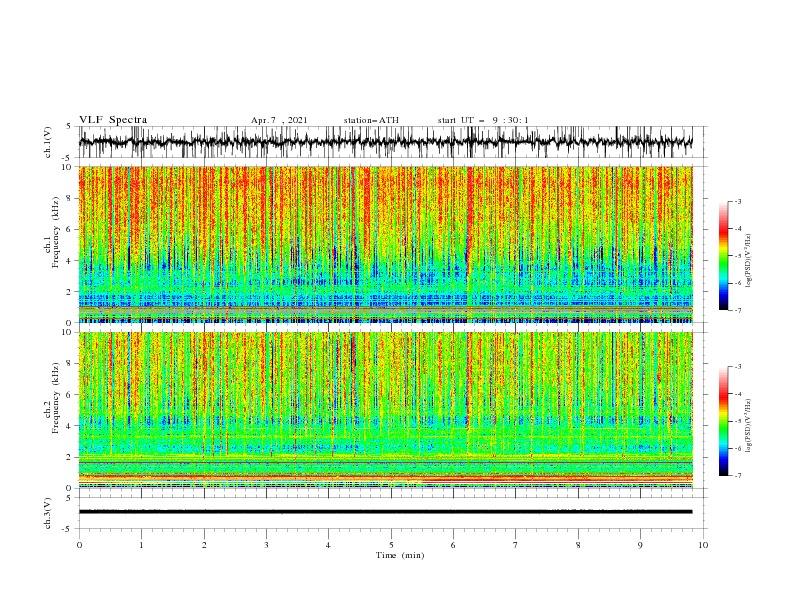Click time axis tick label "7"
The width and height of the screenshot is (792, 612).
[516, 545]
